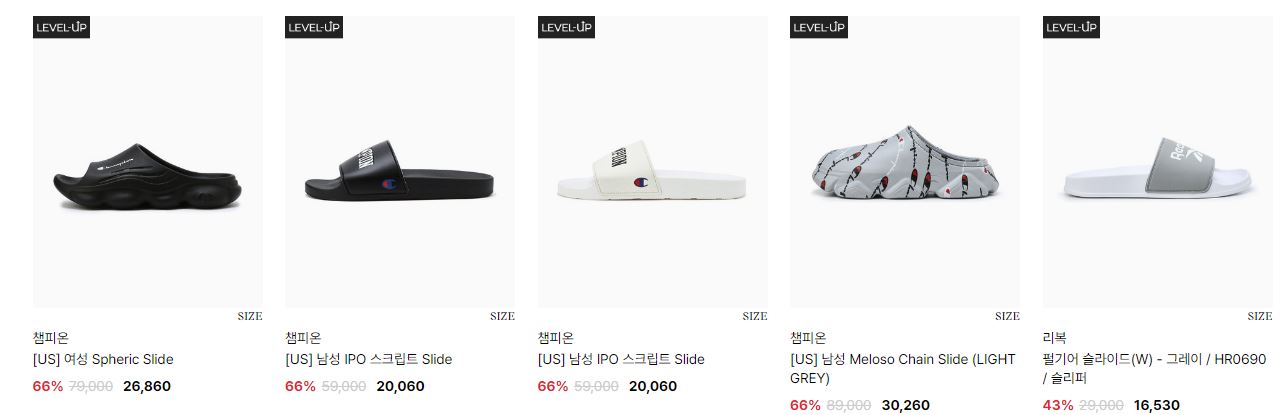Select the 리복 brand name link
This screenshot has height=415, width=1286.
pos(1055,338)
